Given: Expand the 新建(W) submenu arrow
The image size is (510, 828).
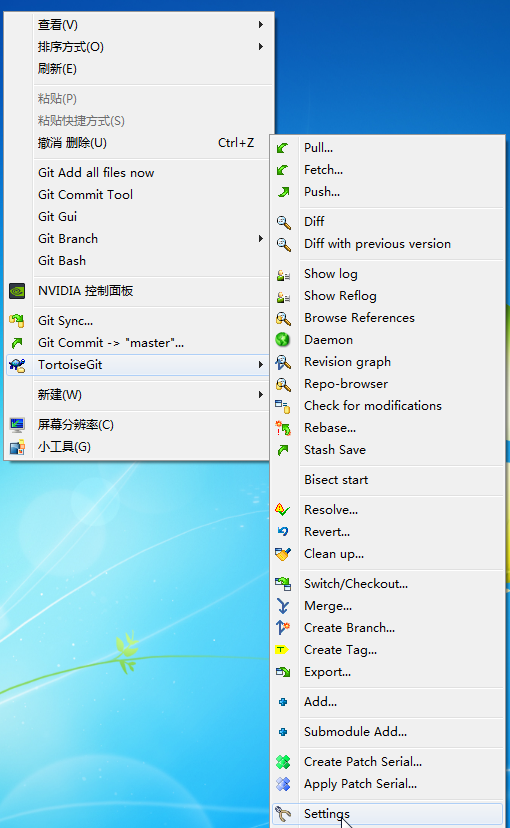Looking at the screenshot, I should click(261, 394).
